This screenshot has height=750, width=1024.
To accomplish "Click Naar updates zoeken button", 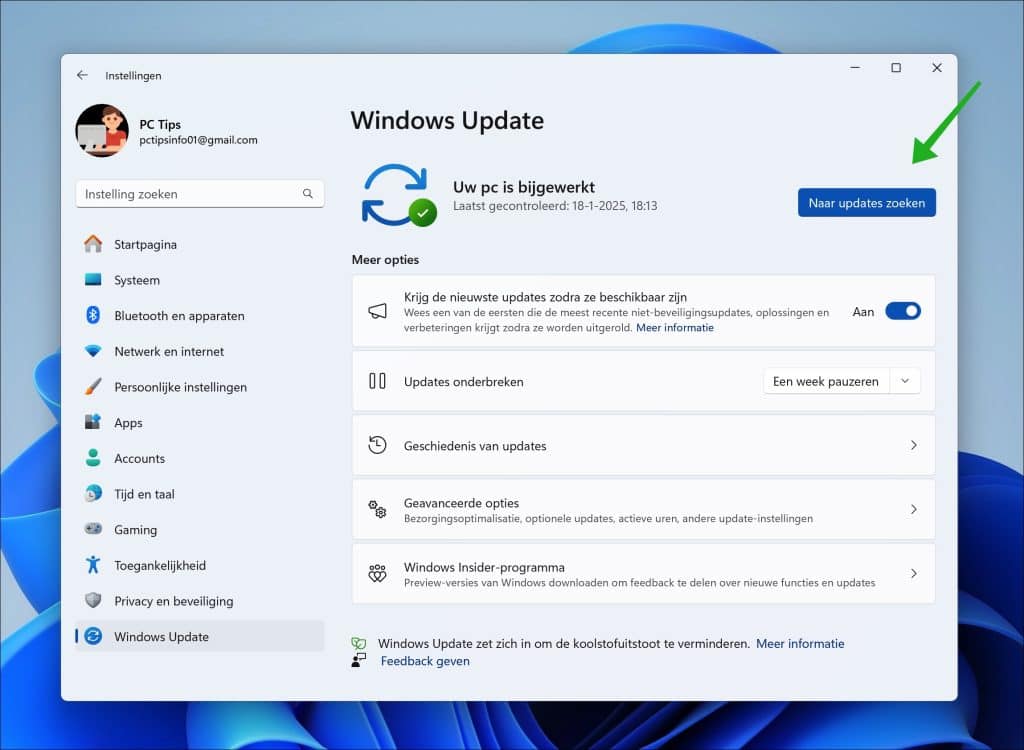I will 867,203.
